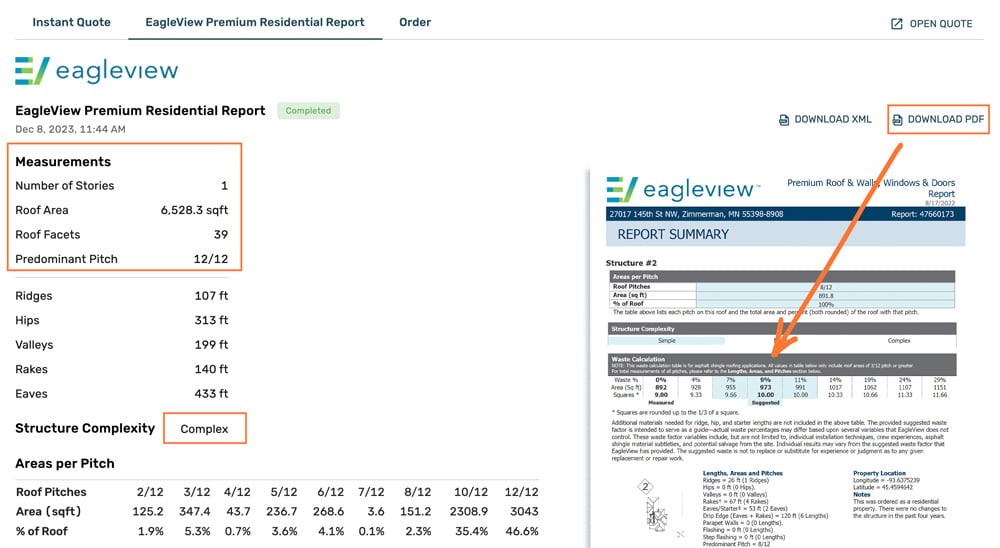
Task: Switch to the Instant Quote tab
Action: point(71,22)
